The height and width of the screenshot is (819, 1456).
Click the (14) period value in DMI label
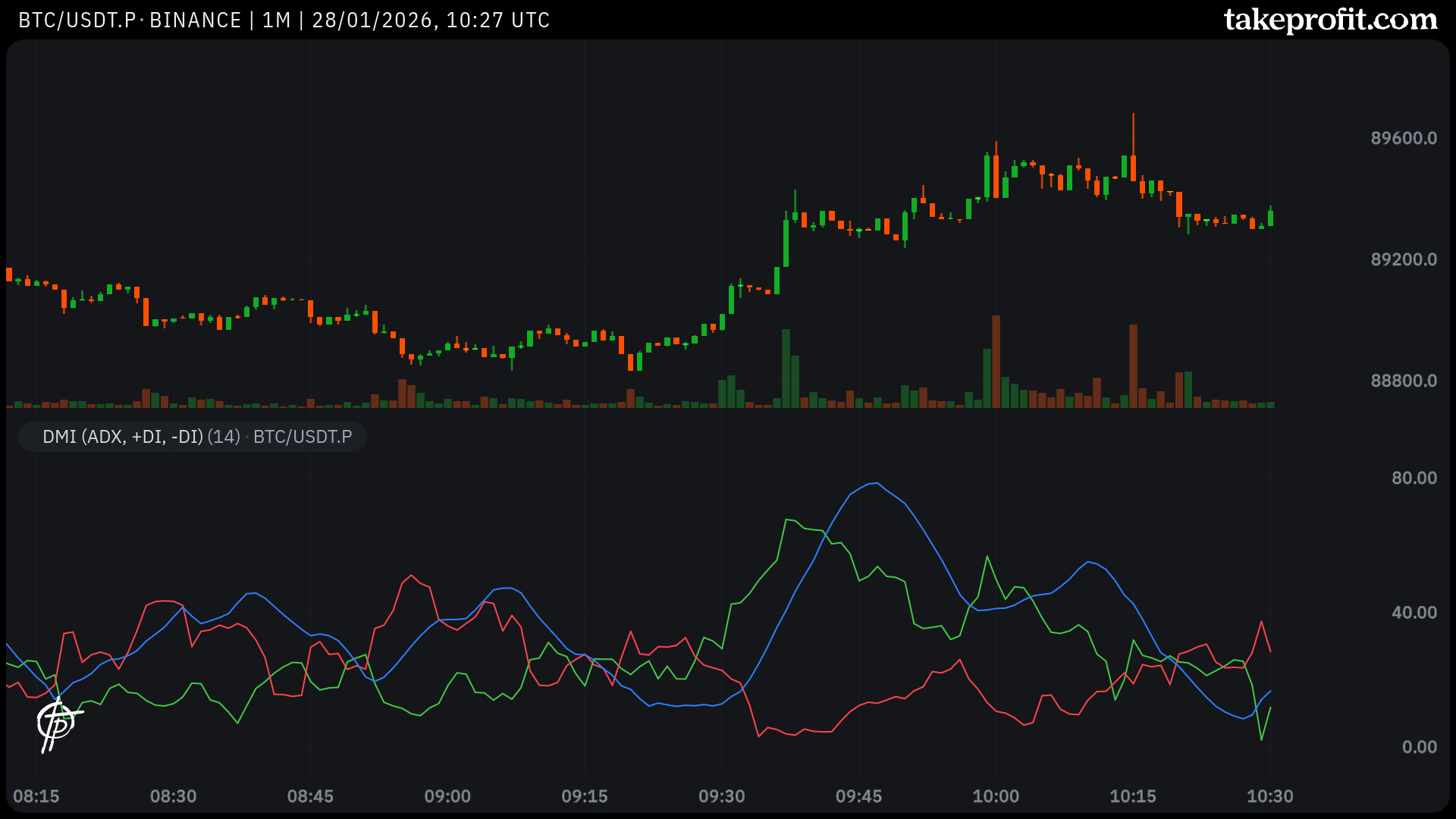pyautogui.click(x=224, y=437)
